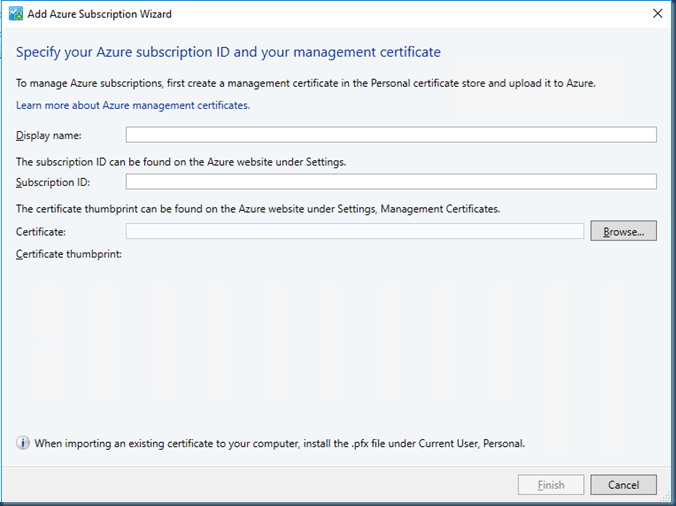This screenshot has height=506, width=676.
Task: Click the subscription ID can be found note
Action: 181,162
